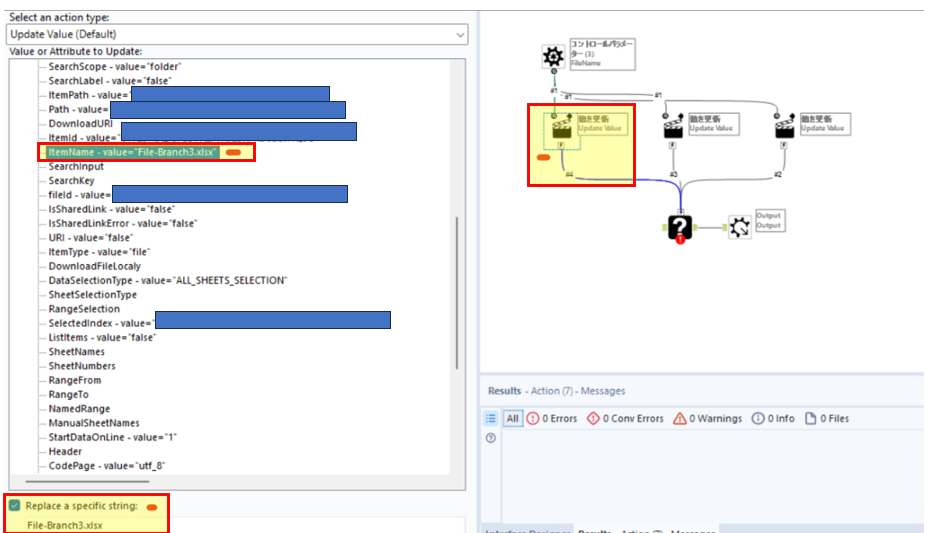The image size is (927, 533).
Task: Select the DownloadFileLocaly row
Action: coord(95,266)
